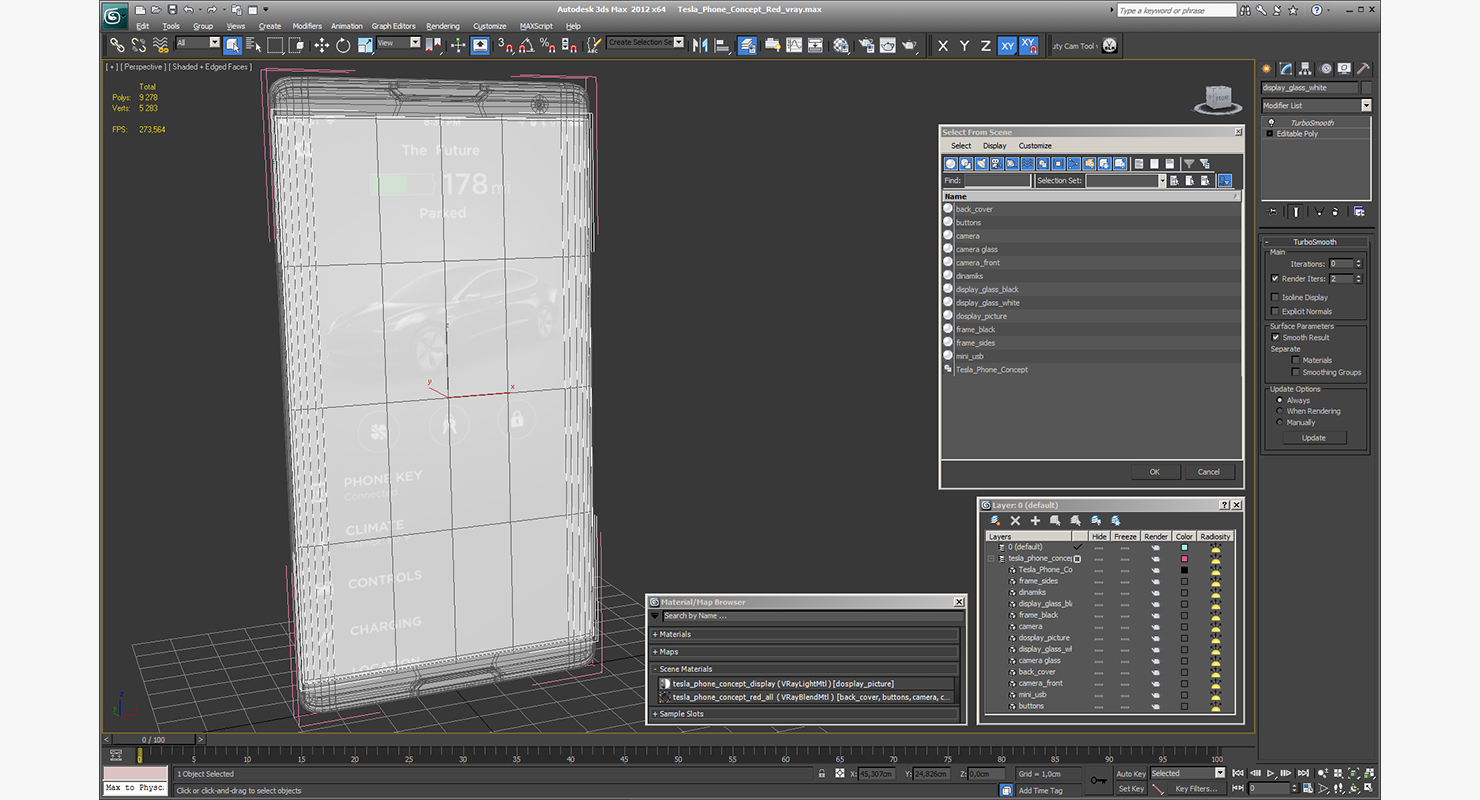Click the Align tool icon
The height and width of the screenshot is (800, 1480).
pyautogui.click(x=722, y=45)
